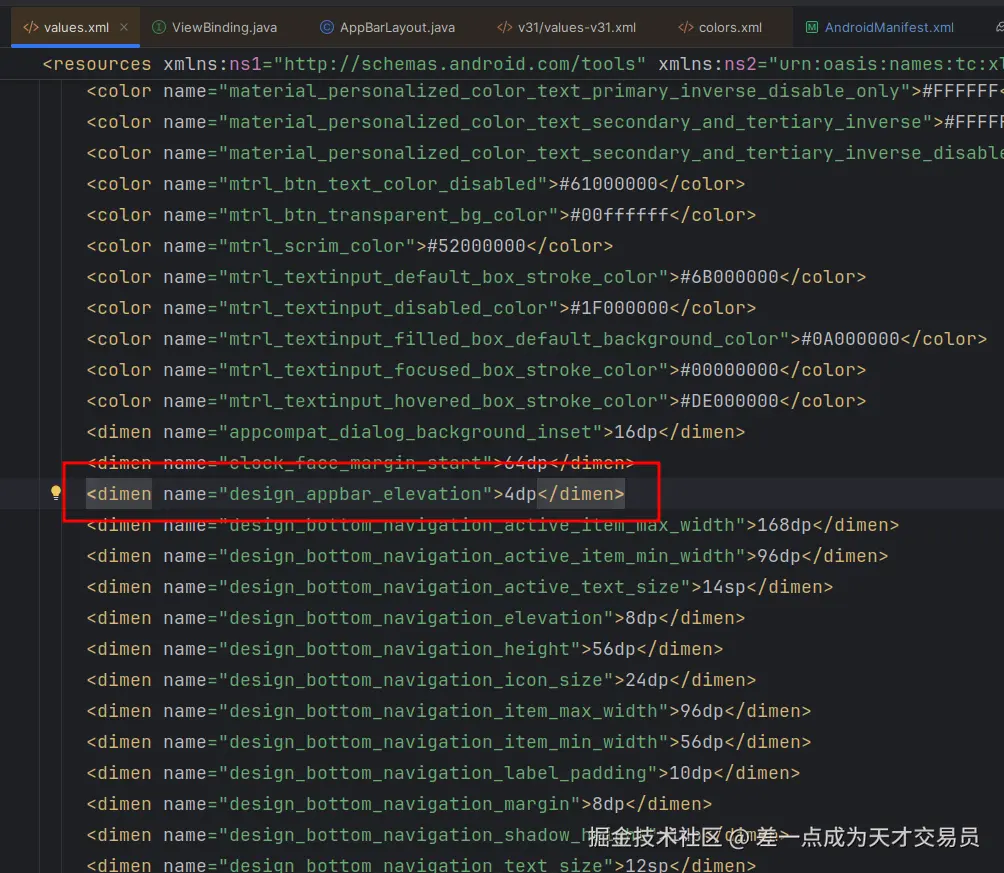Click the design_bottom_navigation_margin line
This screenshot has height=873, width=1004.
point(399,804)
